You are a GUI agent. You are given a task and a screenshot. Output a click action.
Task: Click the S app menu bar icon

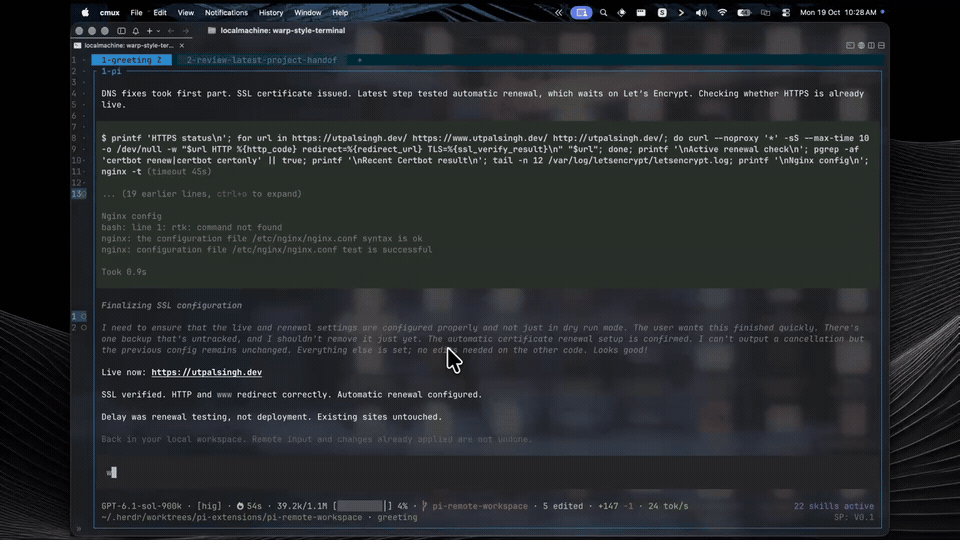(662, 12)
